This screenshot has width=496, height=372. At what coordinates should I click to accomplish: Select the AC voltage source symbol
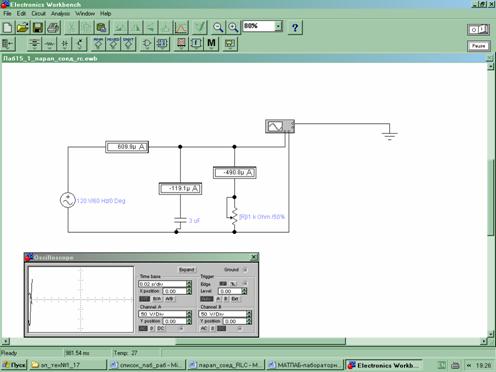[68, 200]
